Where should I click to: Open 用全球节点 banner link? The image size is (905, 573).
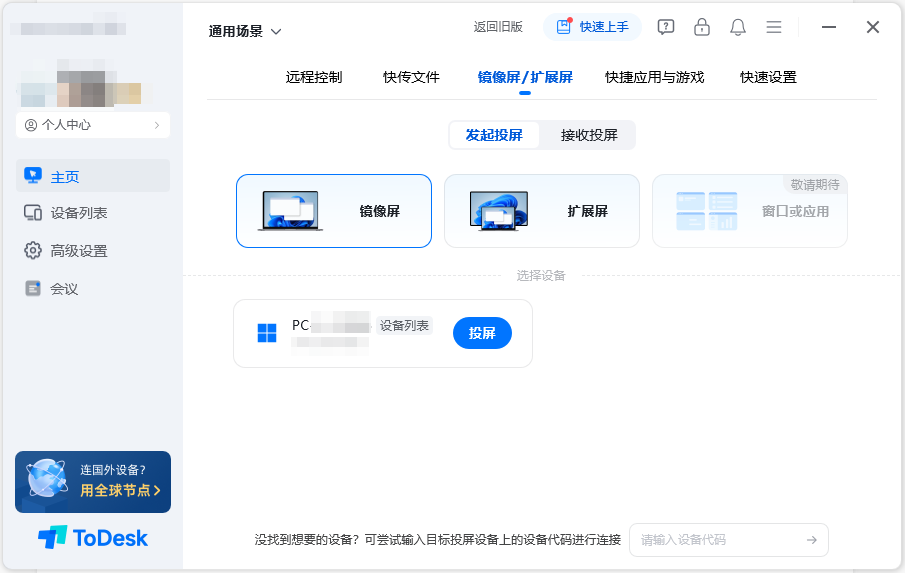point(120,490)
